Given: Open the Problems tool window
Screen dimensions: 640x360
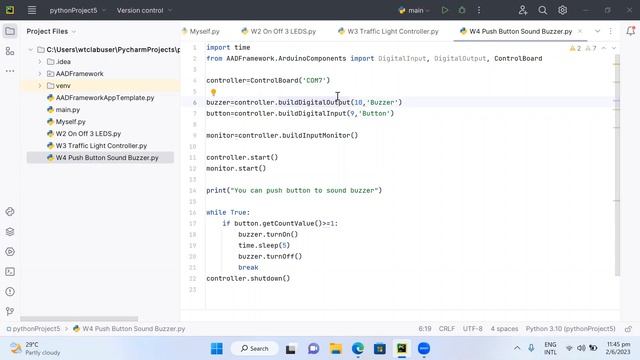Looking at the screenshot, I should coord(10,291).
